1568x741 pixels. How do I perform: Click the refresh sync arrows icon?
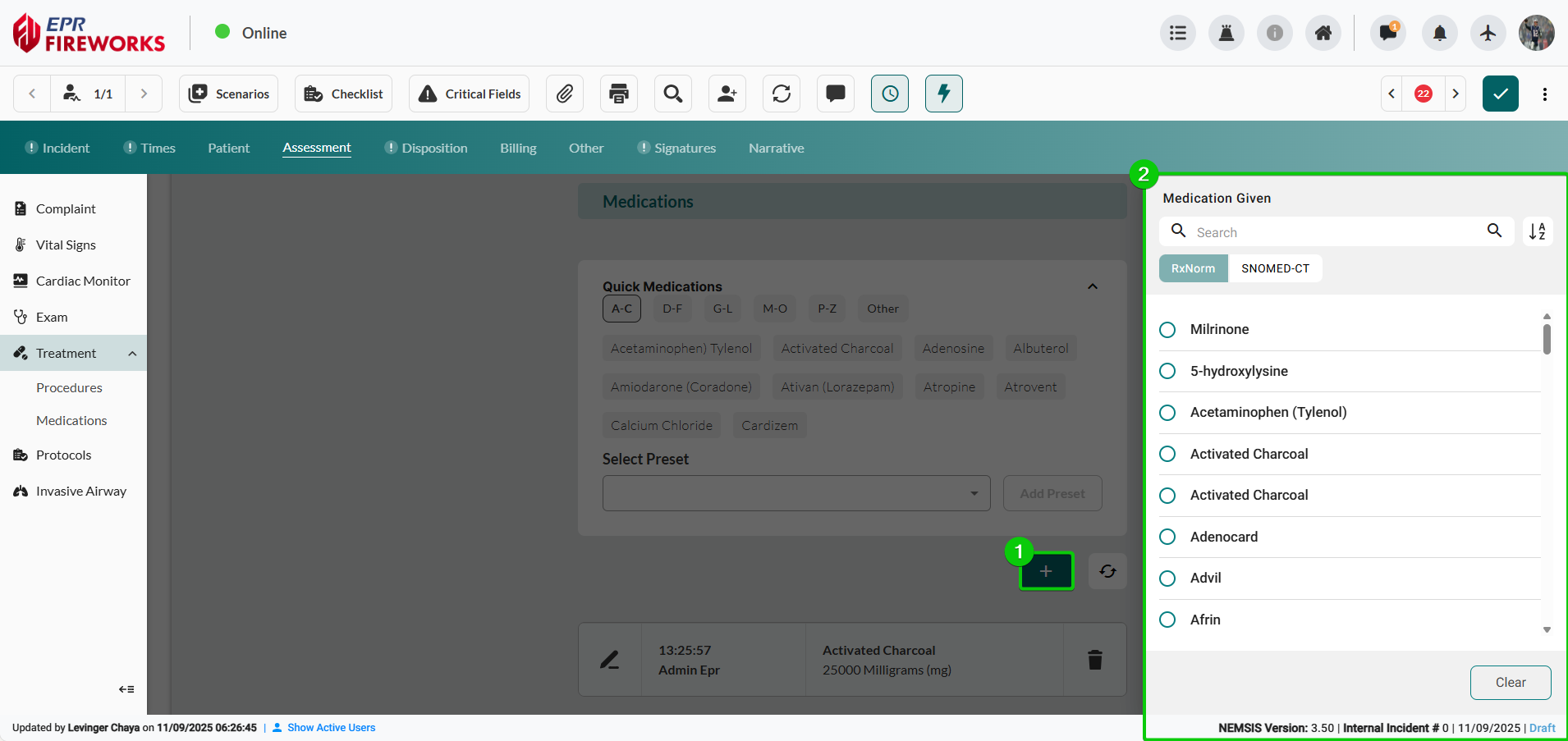pos(782,94)
